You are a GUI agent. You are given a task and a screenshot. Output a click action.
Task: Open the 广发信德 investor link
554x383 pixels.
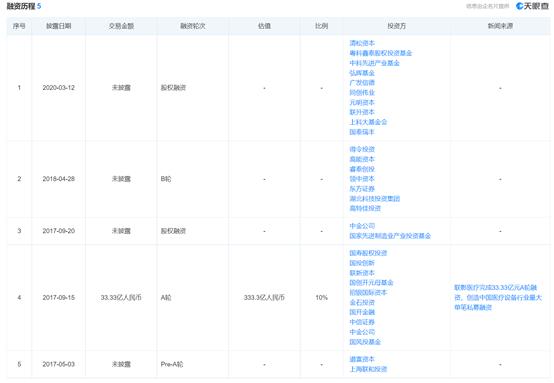[362, 83]
